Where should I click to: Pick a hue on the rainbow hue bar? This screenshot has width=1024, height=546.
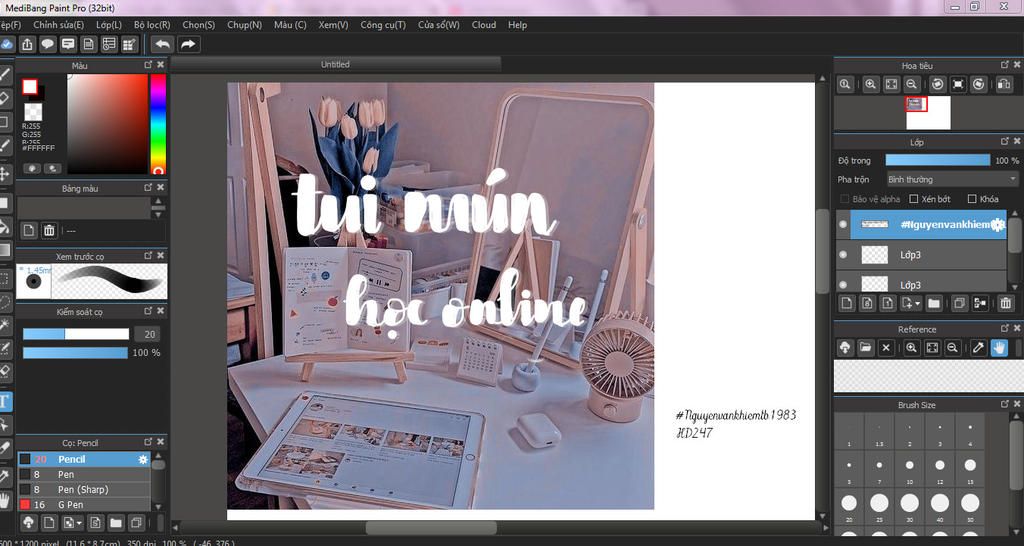click(x=158, y=123)
